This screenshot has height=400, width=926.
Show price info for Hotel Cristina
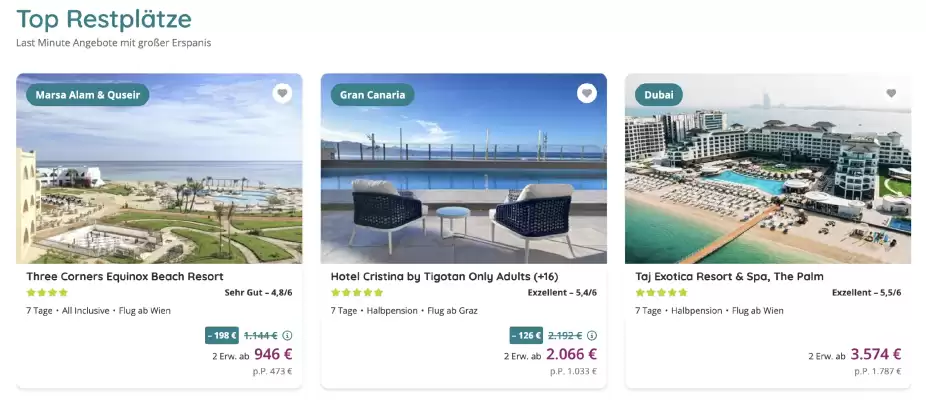tap(591, 335)
